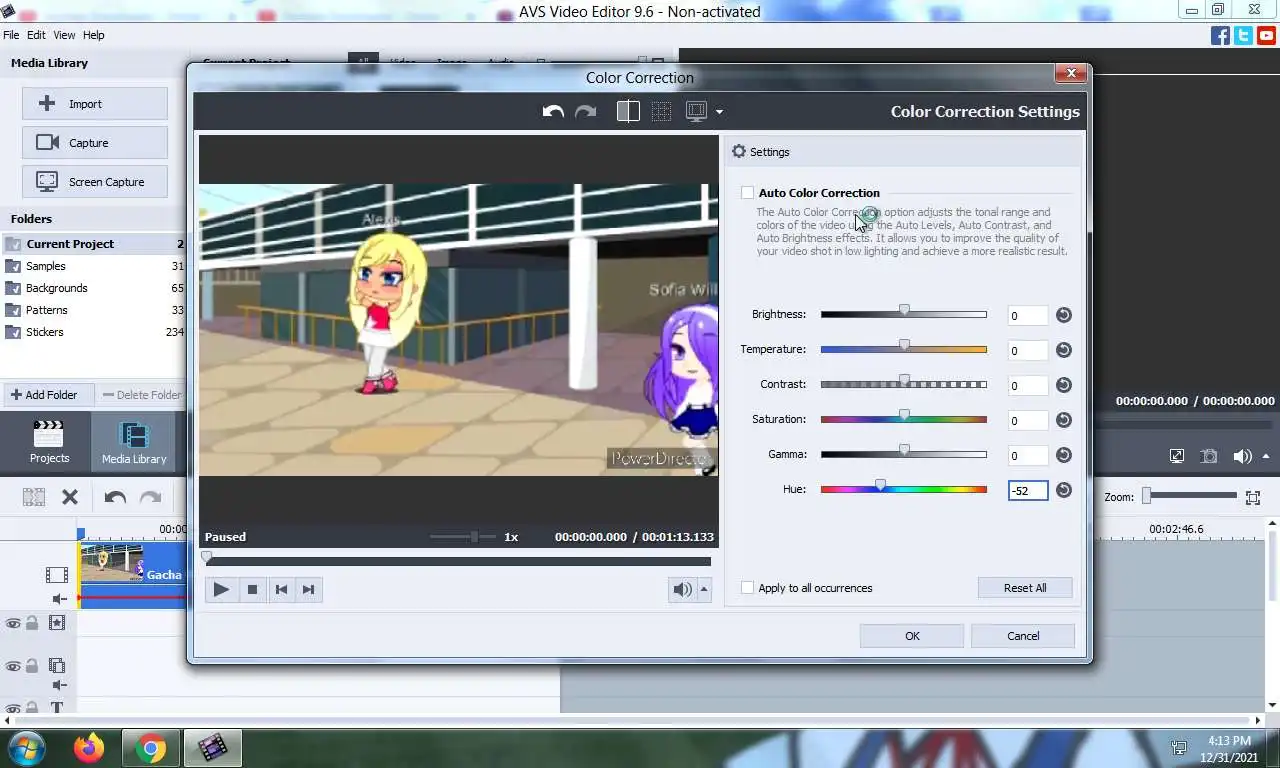
Task: Open Firefox from the taskbar
Action: [89, 748]
